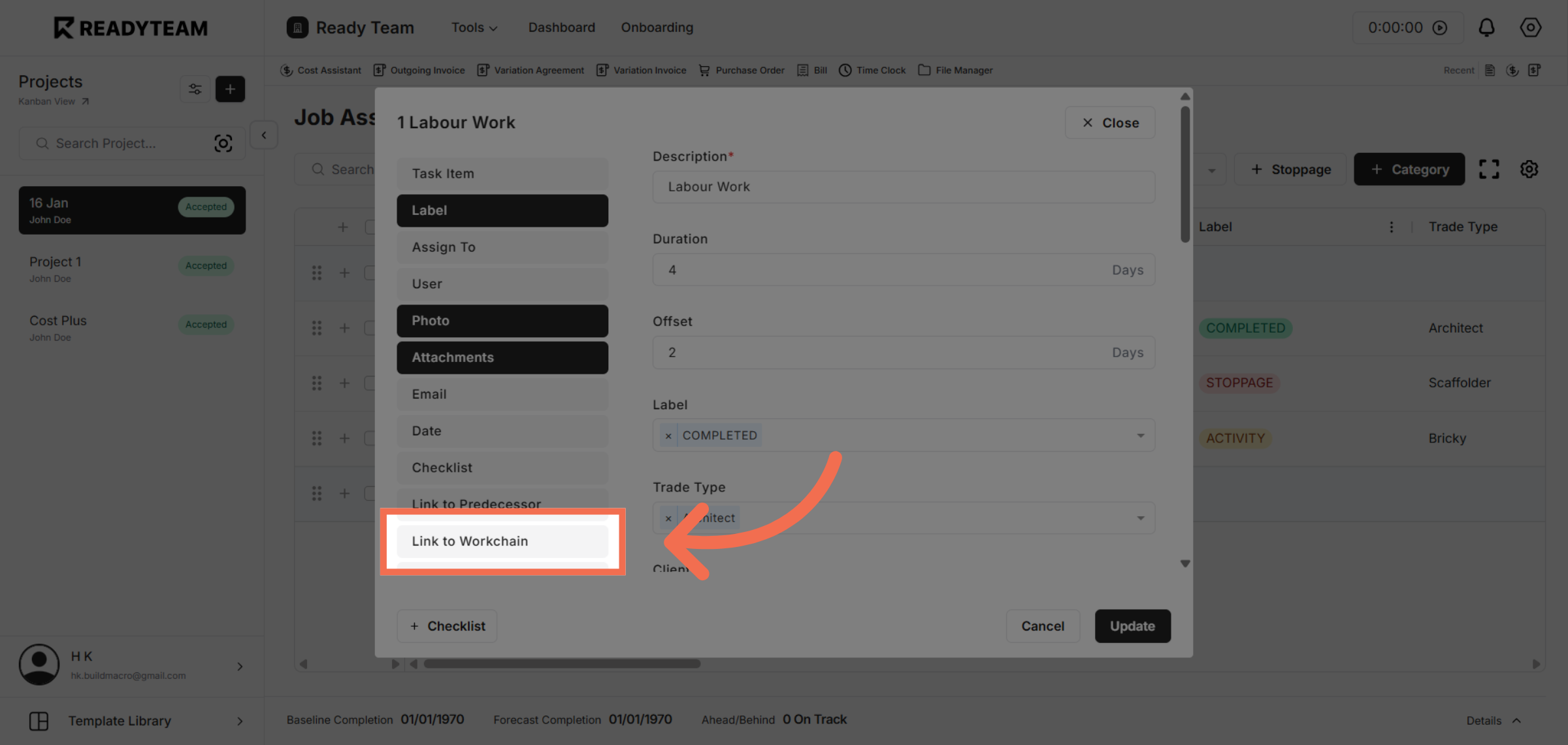Open the Time Clock tool
The width and height of the screenshot is (1568, 745).
pyautogui.click(x=872, y=70)
